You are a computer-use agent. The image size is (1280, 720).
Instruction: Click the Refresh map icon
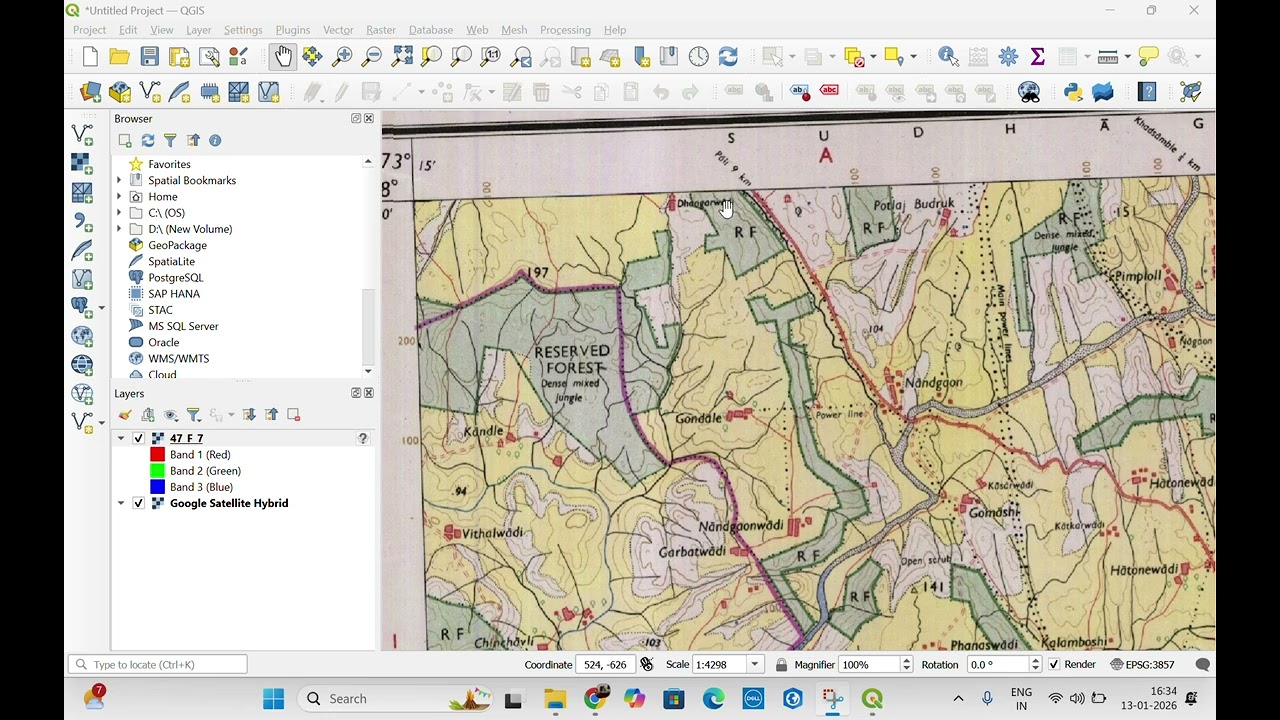coord(728,57)
